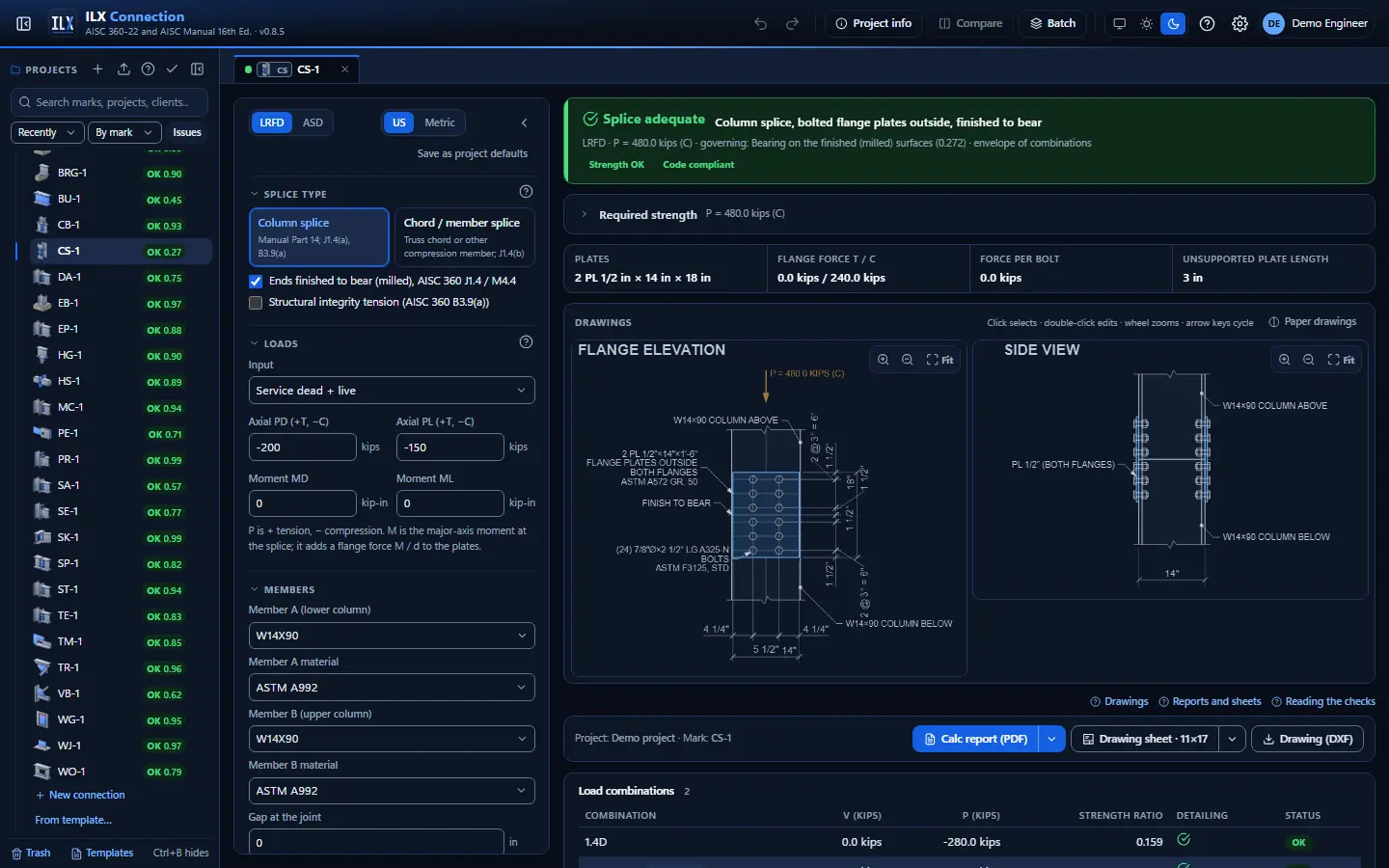Click into the Axial PD input field
The image size is (1389, 868).
(x=302, y=448)
